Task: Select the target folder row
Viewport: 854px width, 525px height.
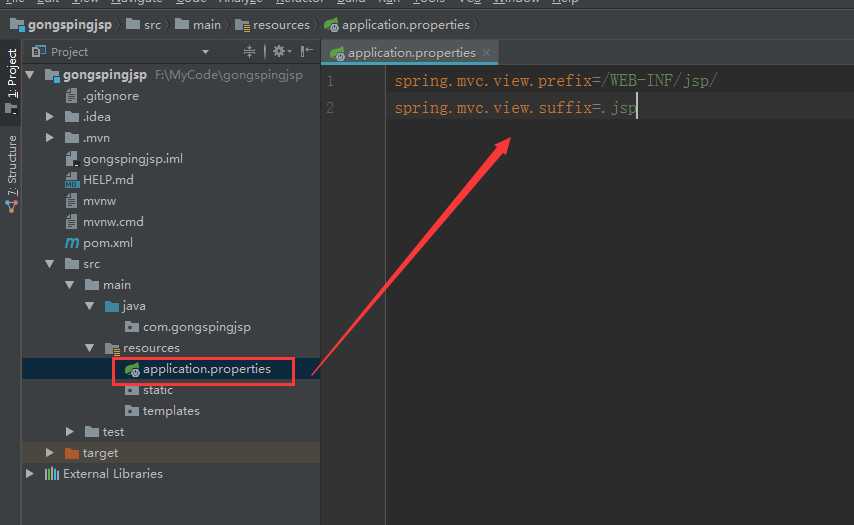Action: (x=170, y=453)
